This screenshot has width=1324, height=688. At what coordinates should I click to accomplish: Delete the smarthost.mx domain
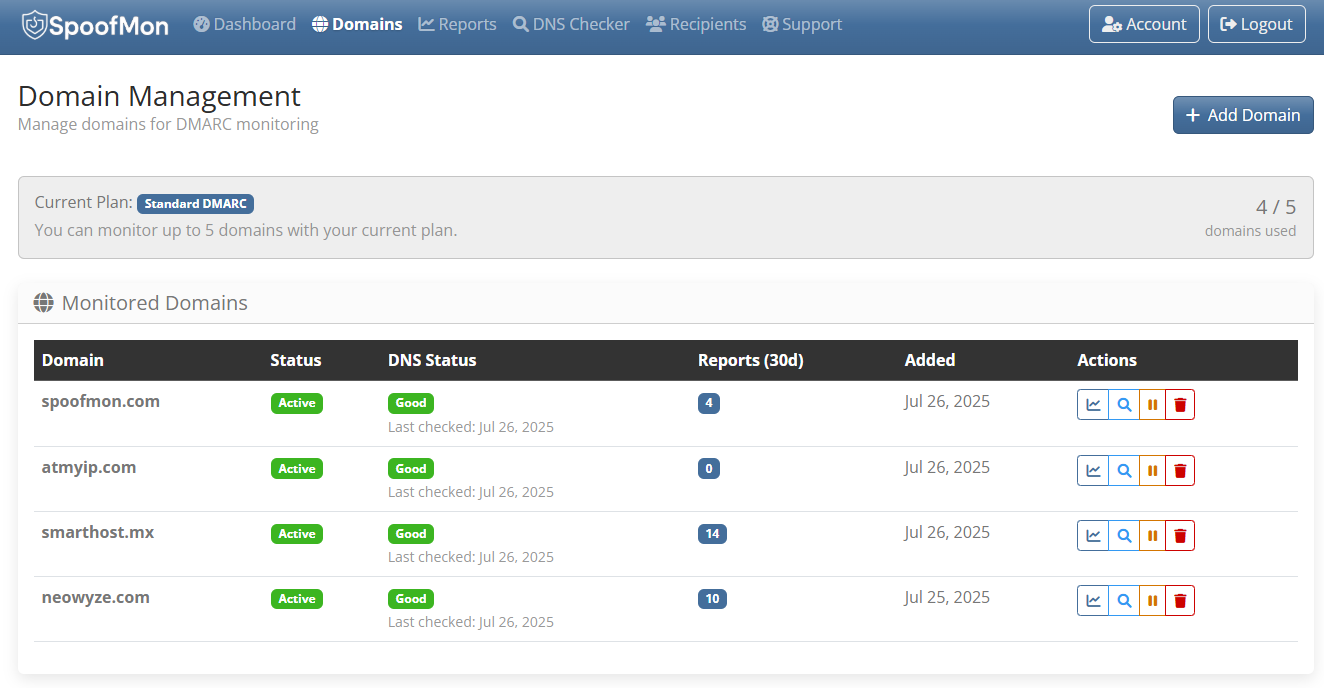click(x=1180, y=535)
